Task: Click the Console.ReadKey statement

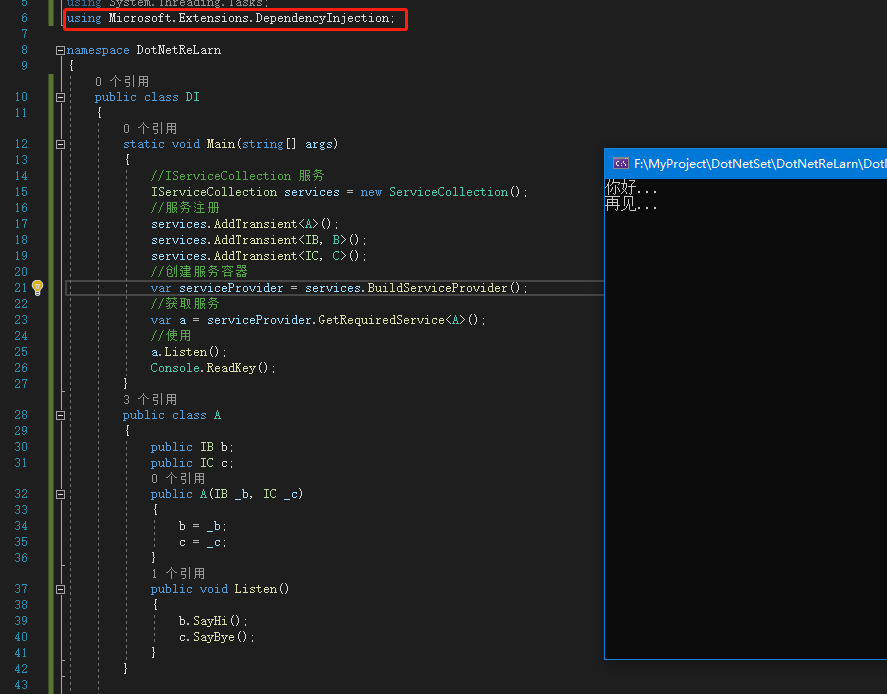Action: coord(212,368)
